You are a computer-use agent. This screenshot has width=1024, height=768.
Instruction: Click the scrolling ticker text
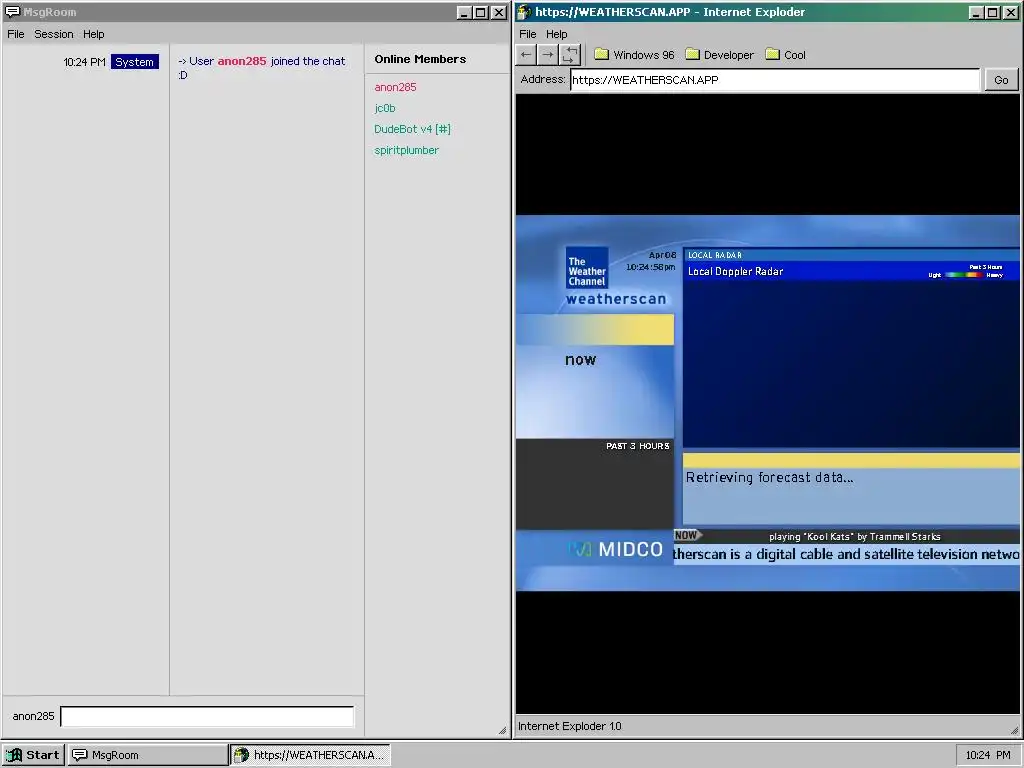point(846,554)
